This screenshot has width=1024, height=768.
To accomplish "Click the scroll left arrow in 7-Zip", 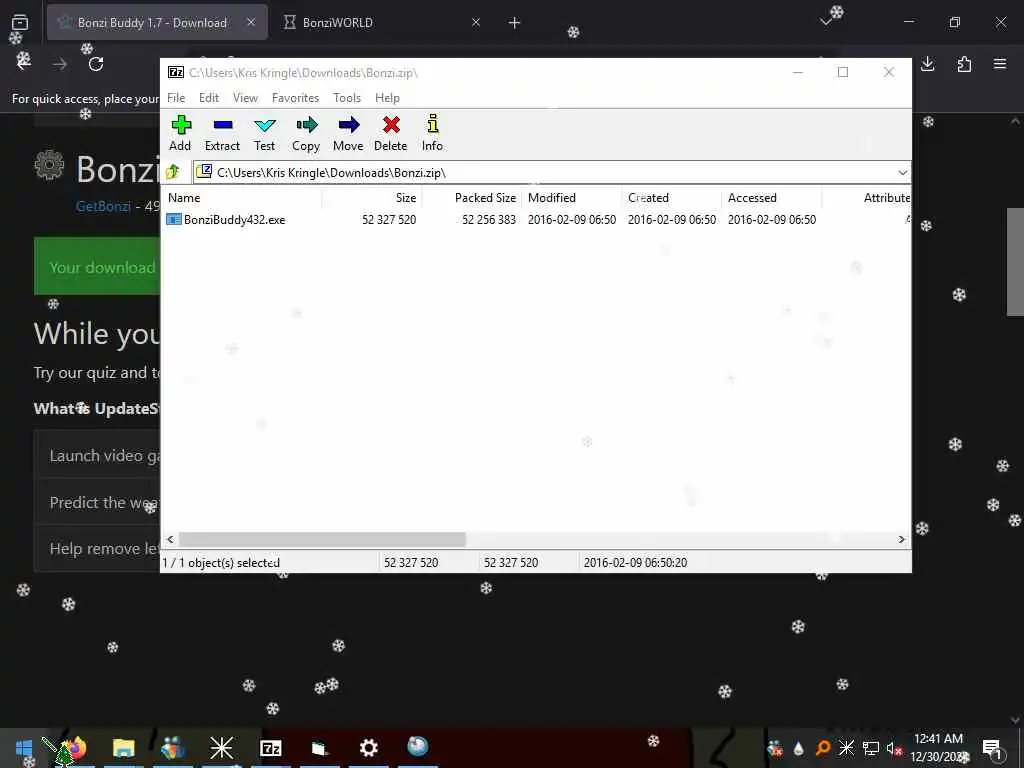I will (170, 539).
